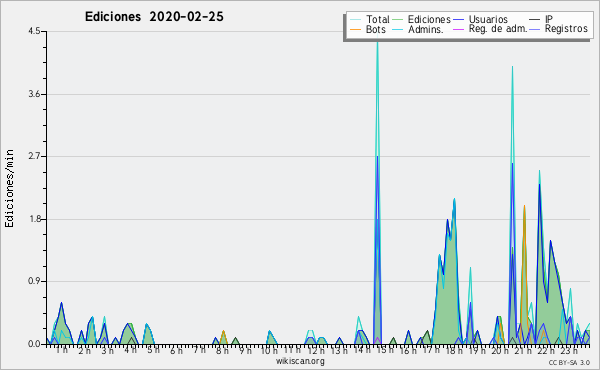Click the '15 h' x-axis label
Image resolution: width=600 pixels, height=370 pixels.
point(385,350)
